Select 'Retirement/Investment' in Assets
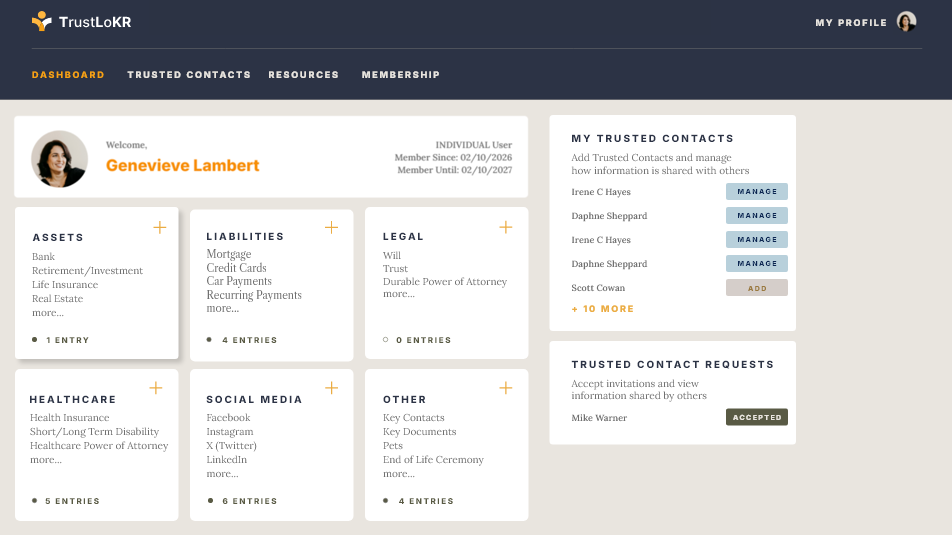This screenshot has width=952, height=535. click(87, 271)
